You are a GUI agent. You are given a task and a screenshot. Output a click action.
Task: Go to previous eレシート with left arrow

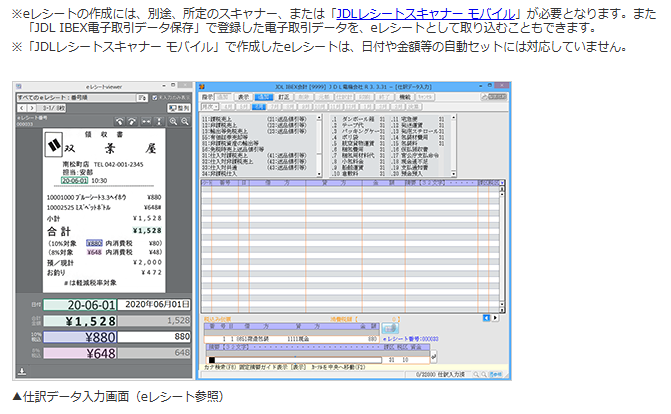22,108
